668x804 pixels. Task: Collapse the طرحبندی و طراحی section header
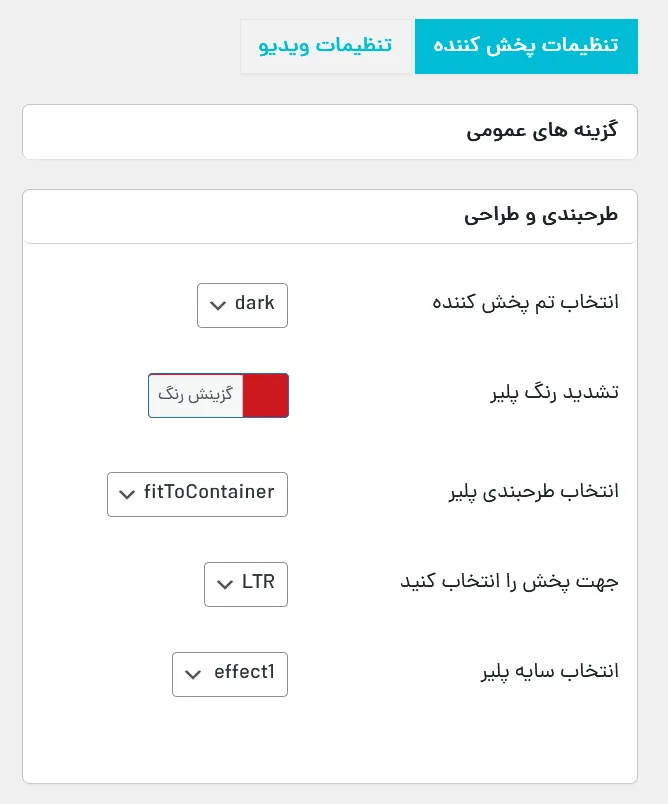(x=330, y=216)
